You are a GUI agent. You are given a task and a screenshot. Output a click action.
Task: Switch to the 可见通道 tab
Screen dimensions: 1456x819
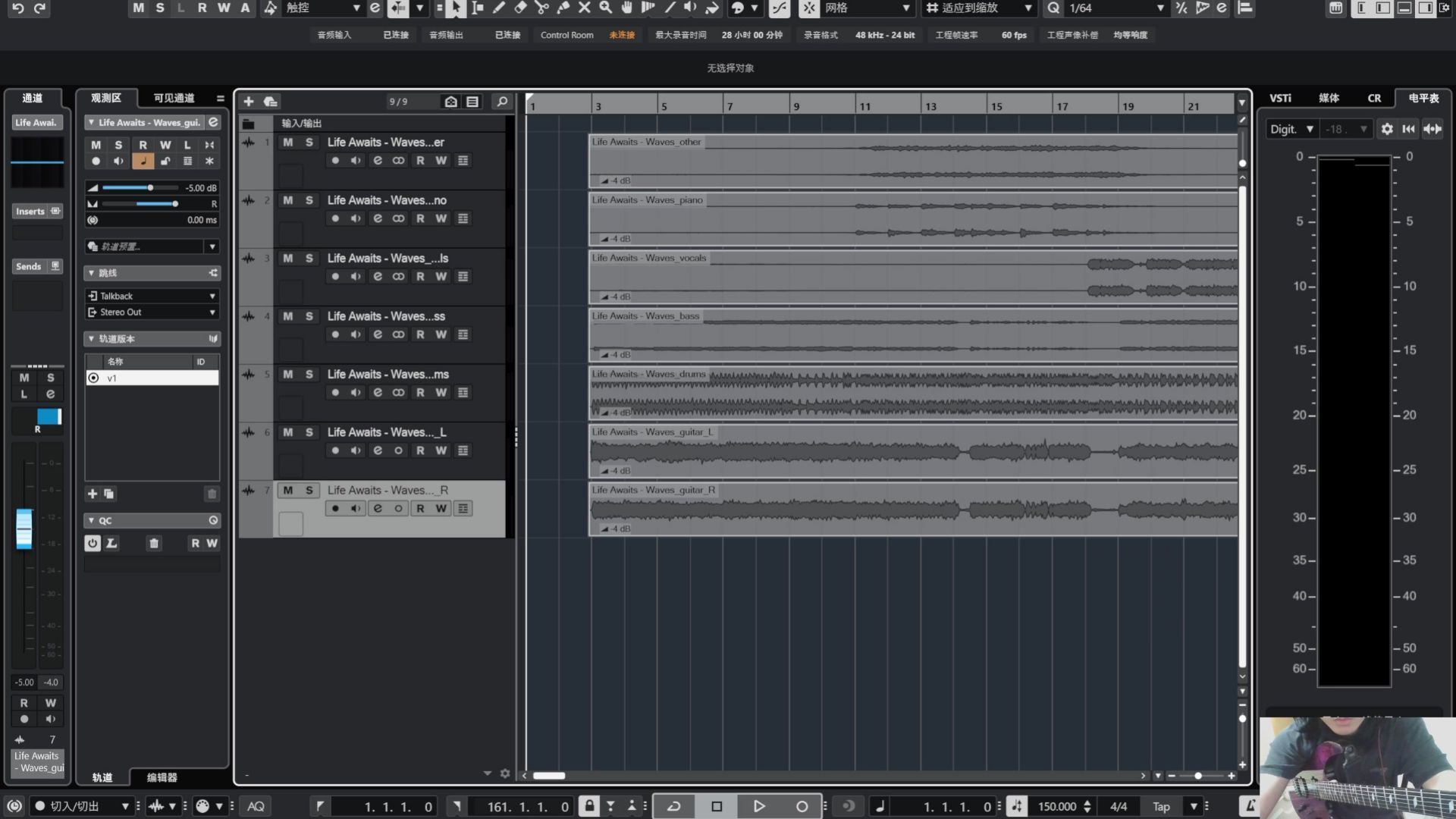point(174,98)
